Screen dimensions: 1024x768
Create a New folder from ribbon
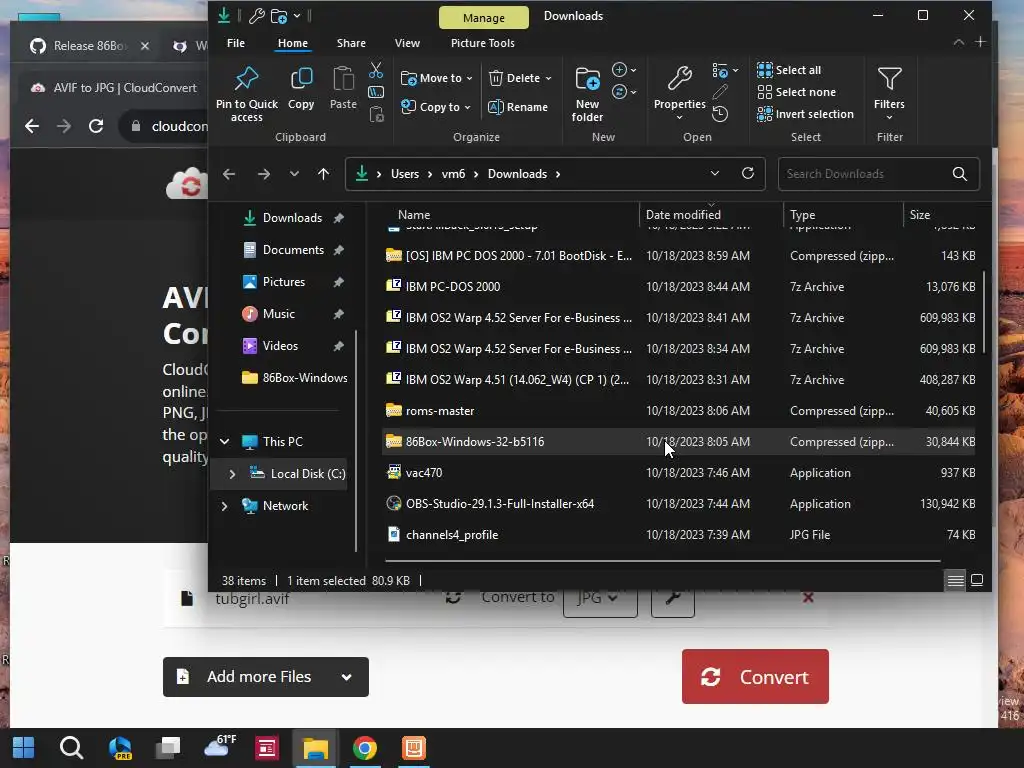[587, 93]
